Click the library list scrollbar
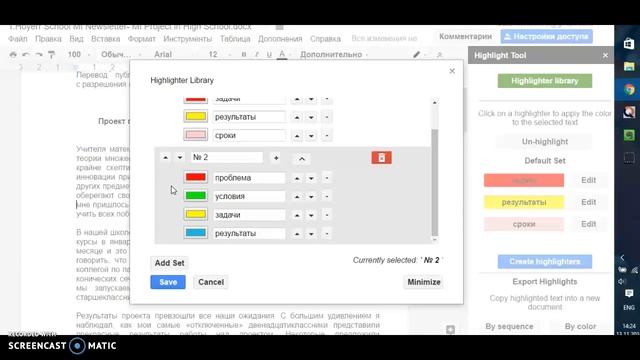 click(x=435, y=182)
